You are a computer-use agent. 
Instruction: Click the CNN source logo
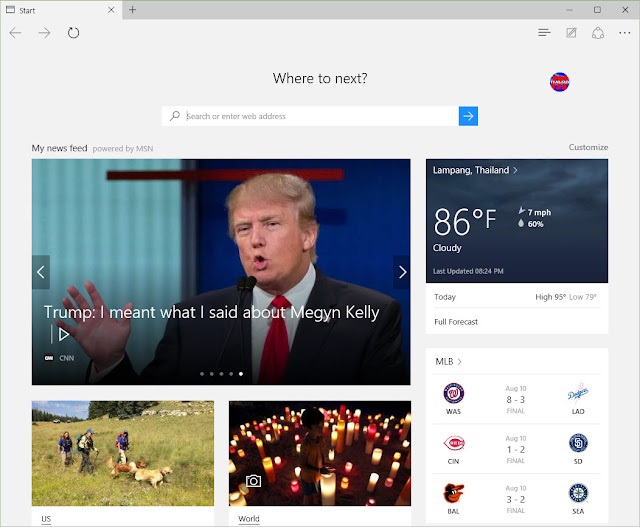pyautogui.click(x=49, y=358)
